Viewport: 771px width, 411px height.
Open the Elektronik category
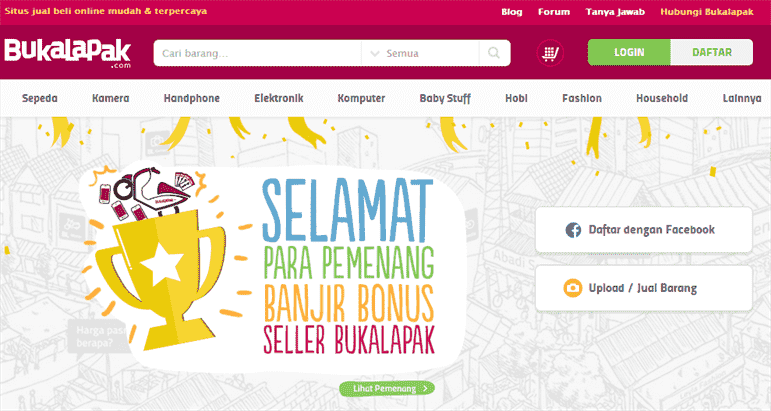click(278, 98)
